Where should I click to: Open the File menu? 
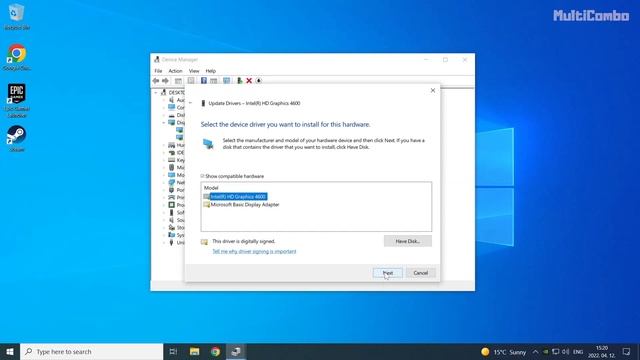158,71
